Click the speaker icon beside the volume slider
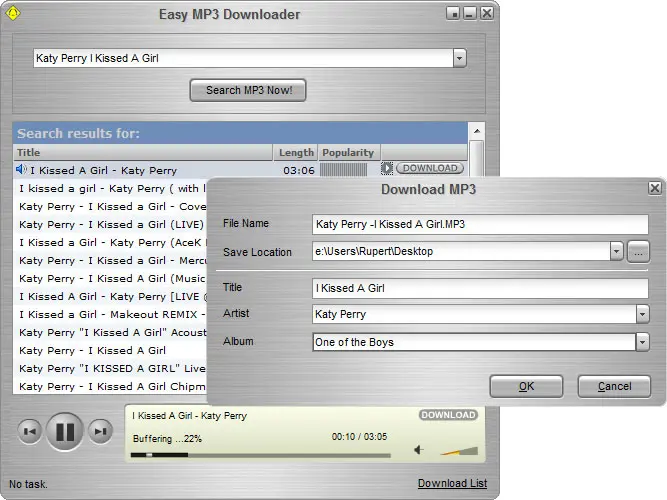Image resolution: width=667 pixels, height=500 pixels. (419, 450)
